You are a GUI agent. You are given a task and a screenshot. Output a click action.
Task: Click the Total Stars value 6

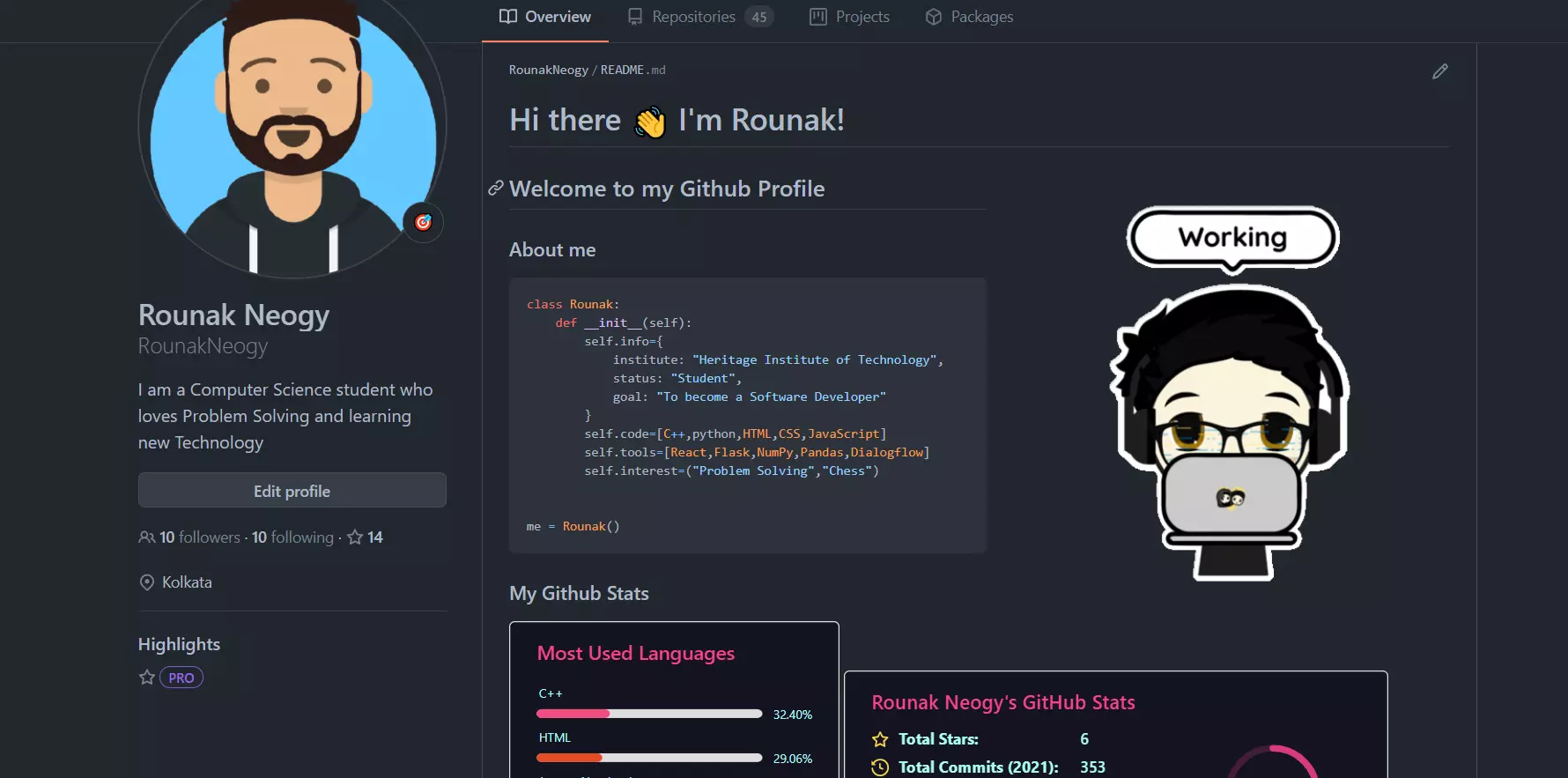point(1084,739)
